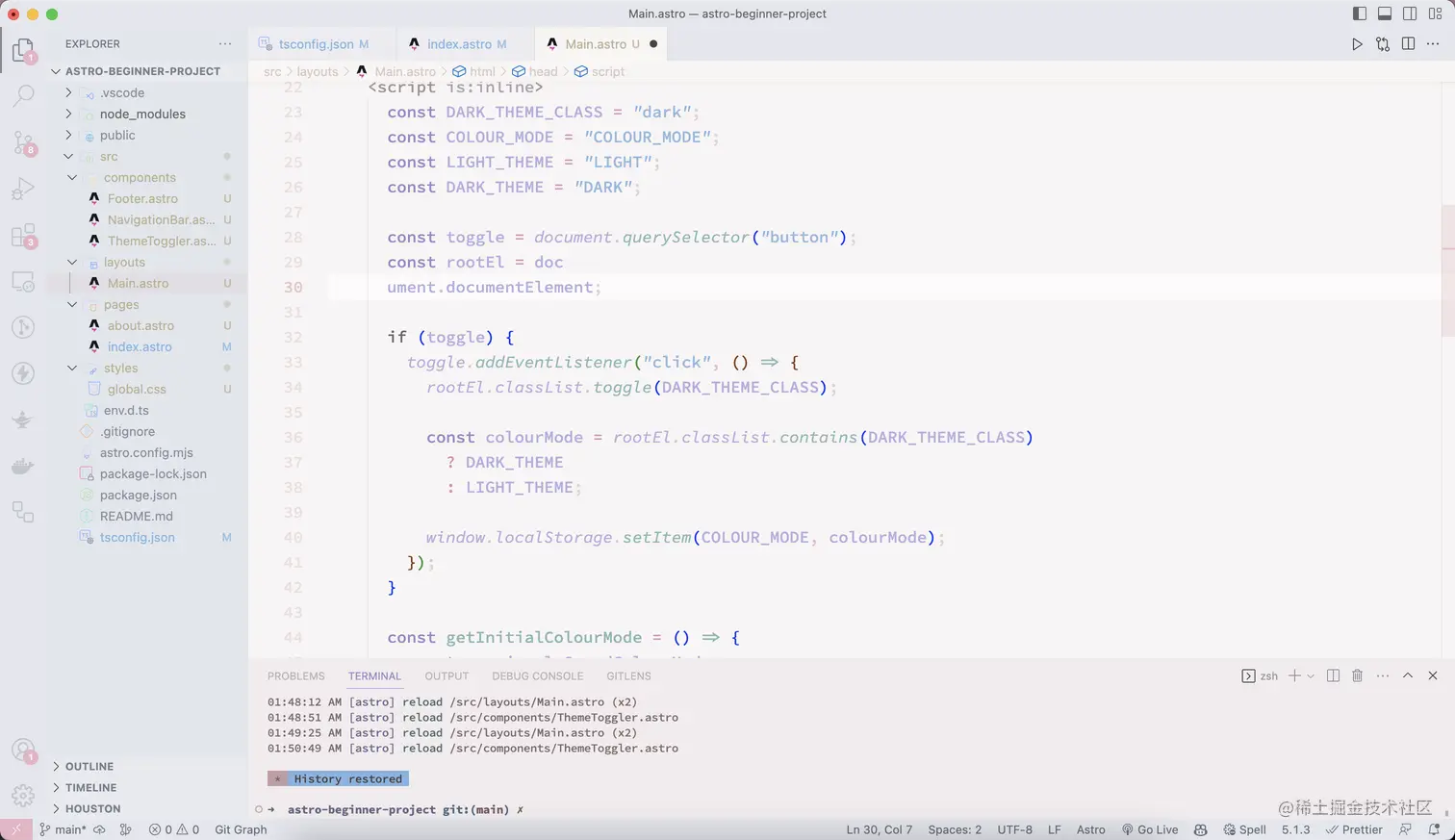Collapse the components folder
Screen dimensions: 1455x840
(72, 177)
